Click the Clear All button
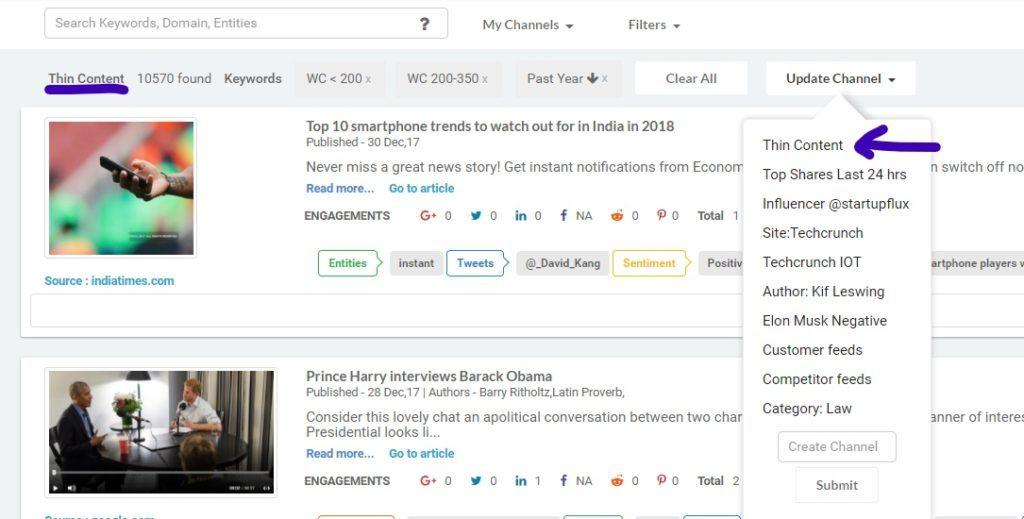The image size is (1024, 519). point(691,78)
